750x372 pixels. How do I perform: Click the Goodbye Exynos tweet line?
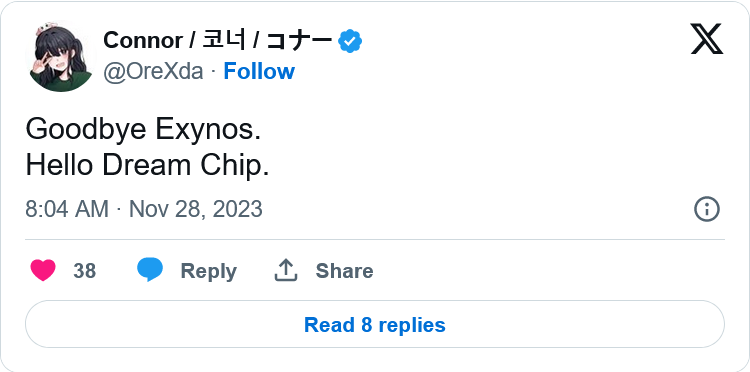(x=143, y=130)
